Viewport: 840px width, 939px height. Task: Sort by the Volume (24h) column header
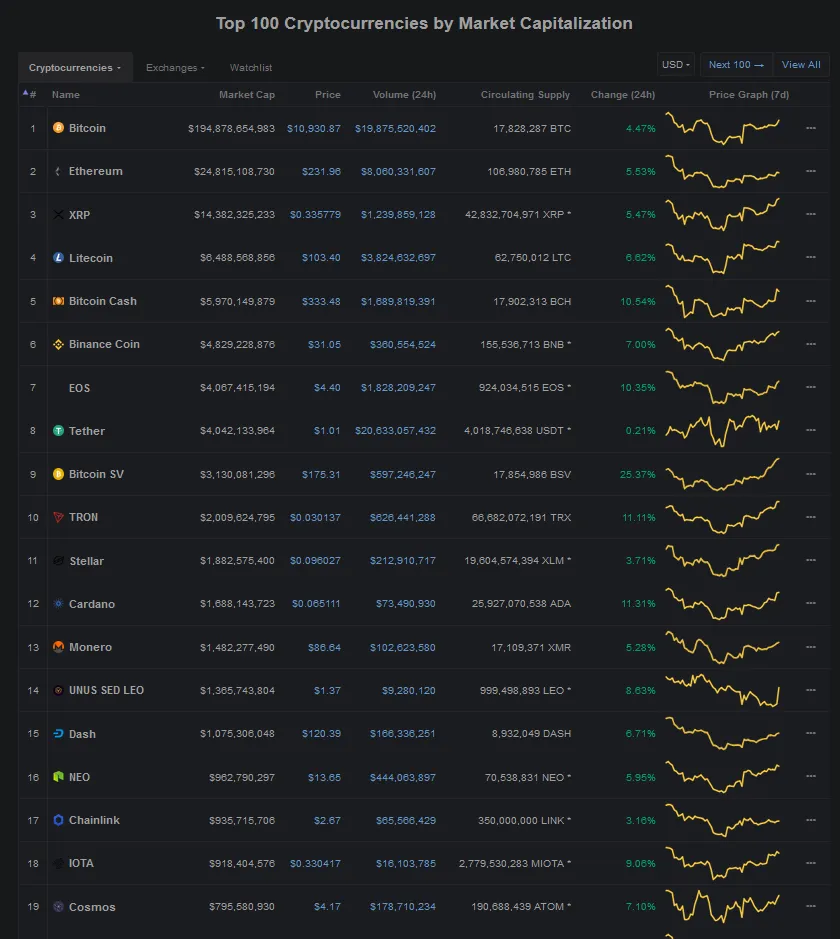(404, 95)
